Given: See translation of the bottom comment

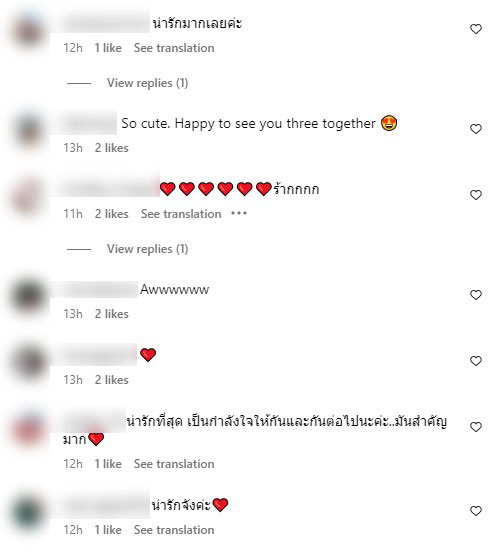Looking at the screenshot, I should (174, 530).
